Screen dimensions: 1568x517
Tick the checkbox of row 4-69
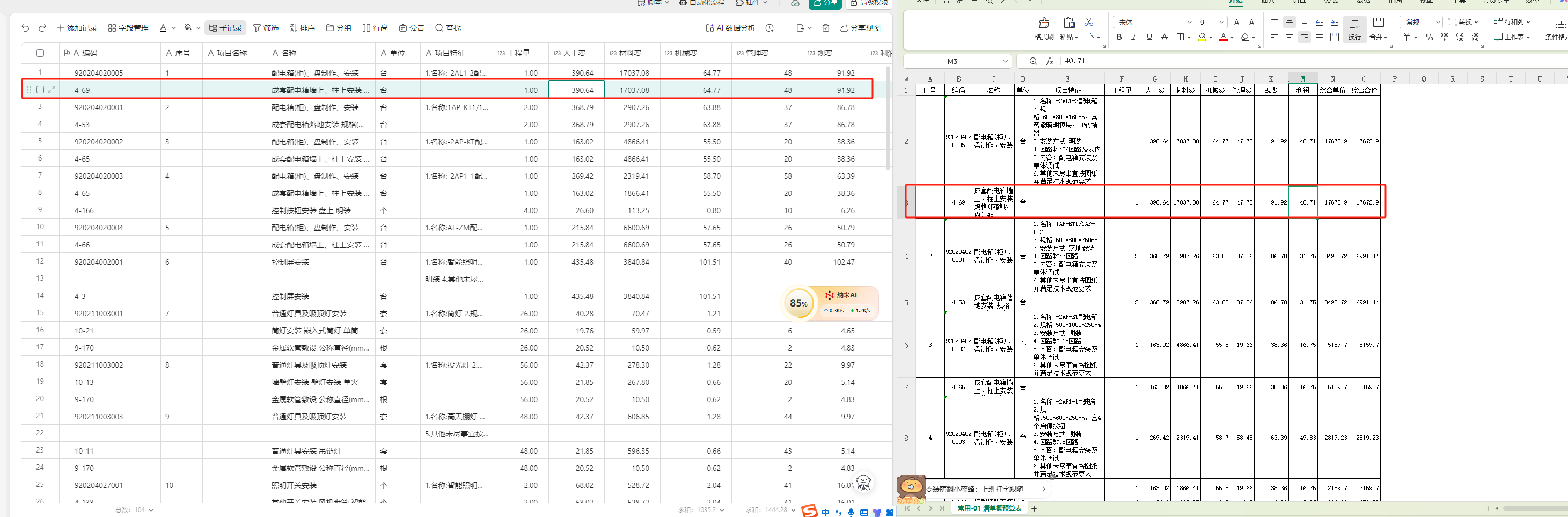[40, 90]
